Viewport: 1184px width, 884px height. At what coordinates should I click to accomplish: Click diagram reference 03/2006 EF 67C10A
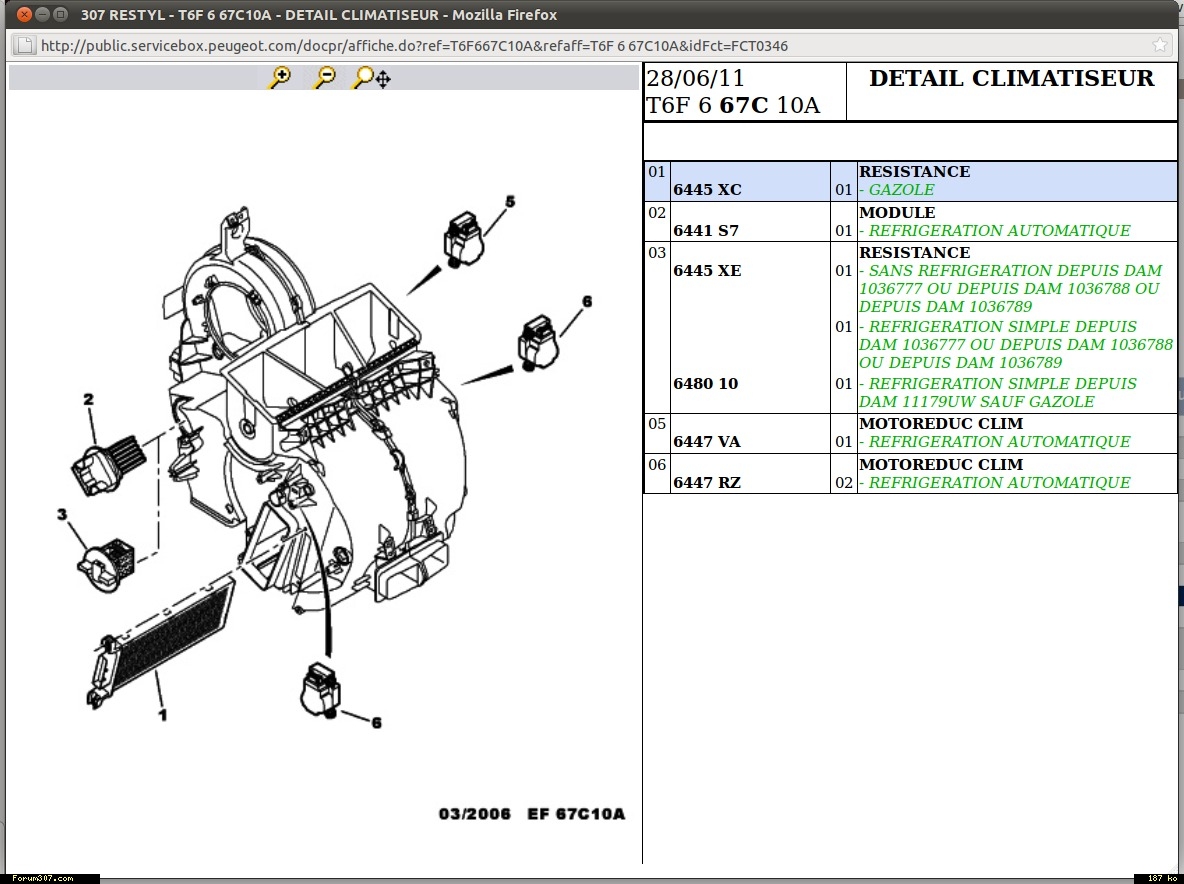tap(532, 814)
